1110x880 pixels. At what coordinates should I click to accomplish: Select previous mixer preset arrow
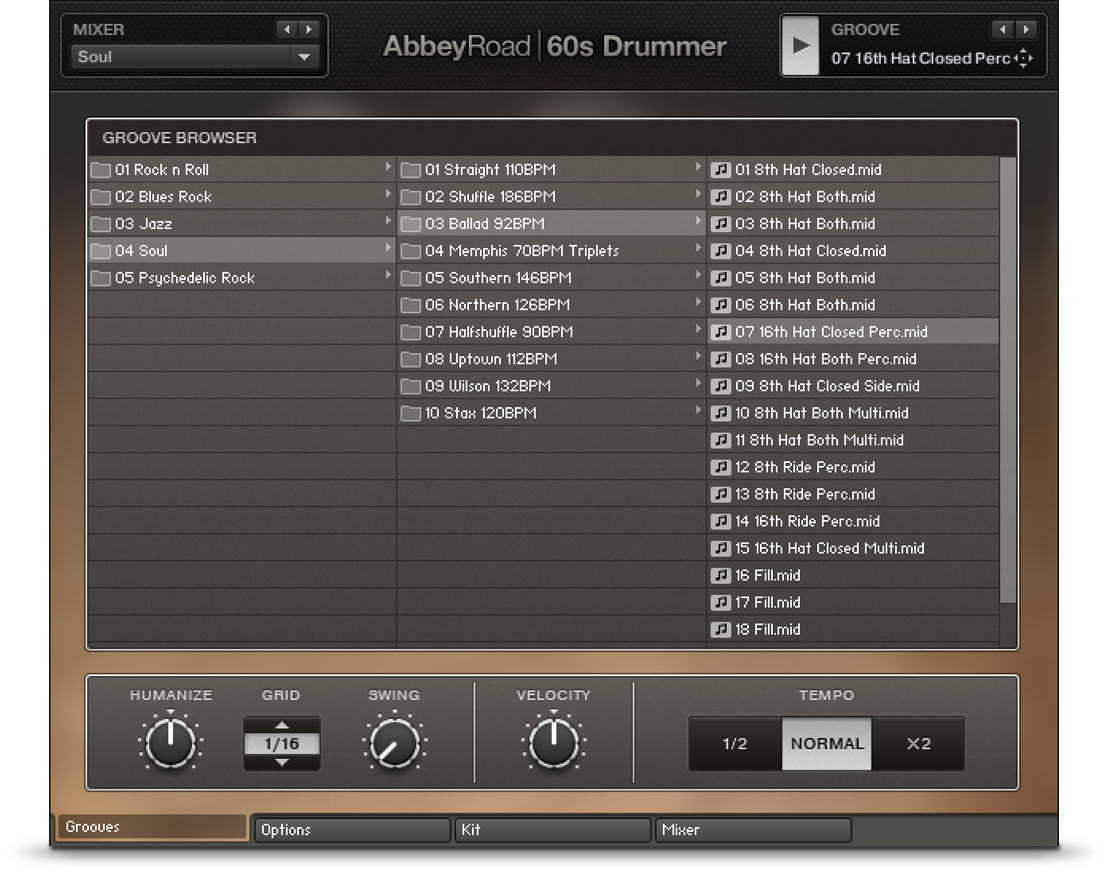pos(286,29)
